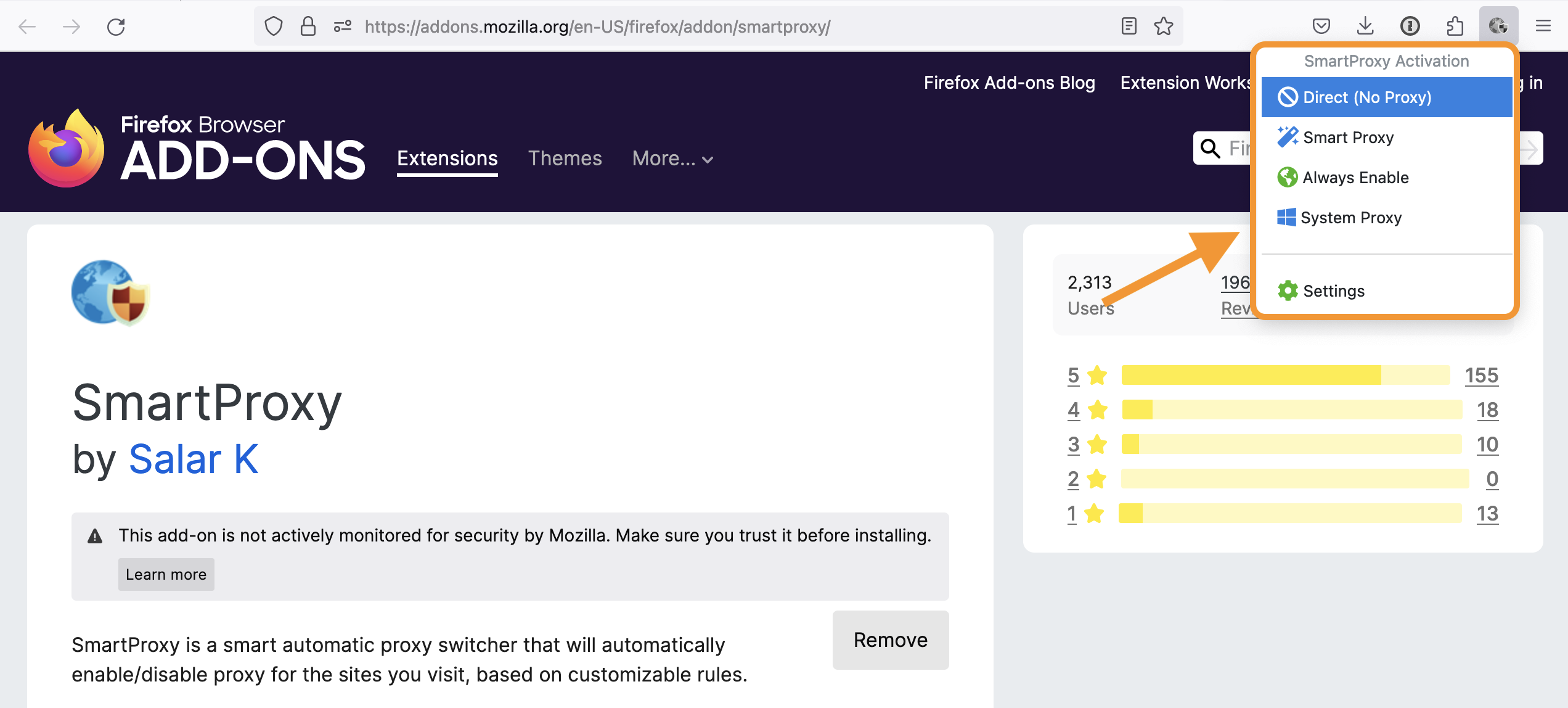This screenshot has height=708, width=1568.
Task: Reload the current page
Action: (116, 27)
